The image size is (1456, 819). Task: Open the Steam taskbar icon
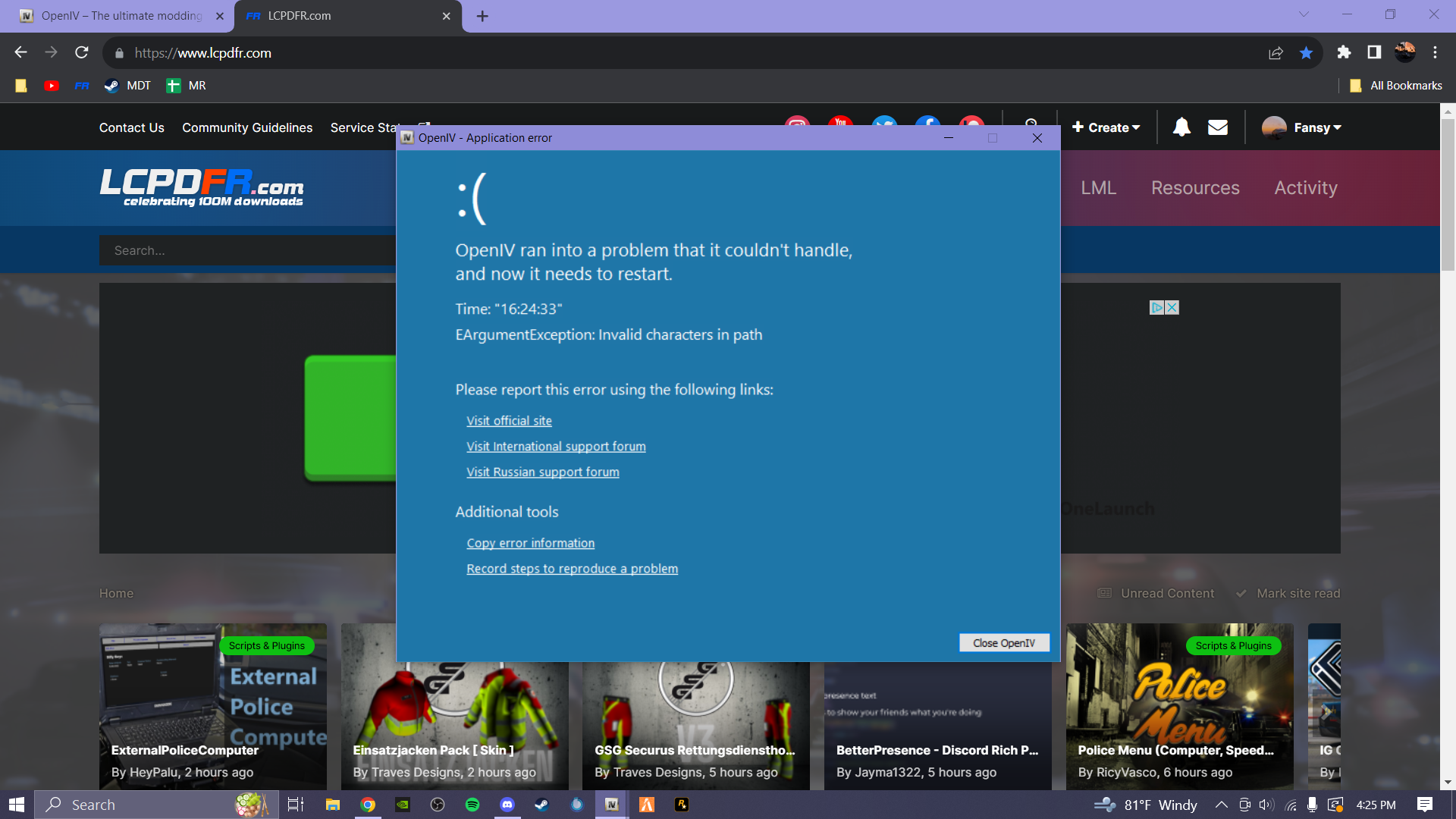pos(541,805)
